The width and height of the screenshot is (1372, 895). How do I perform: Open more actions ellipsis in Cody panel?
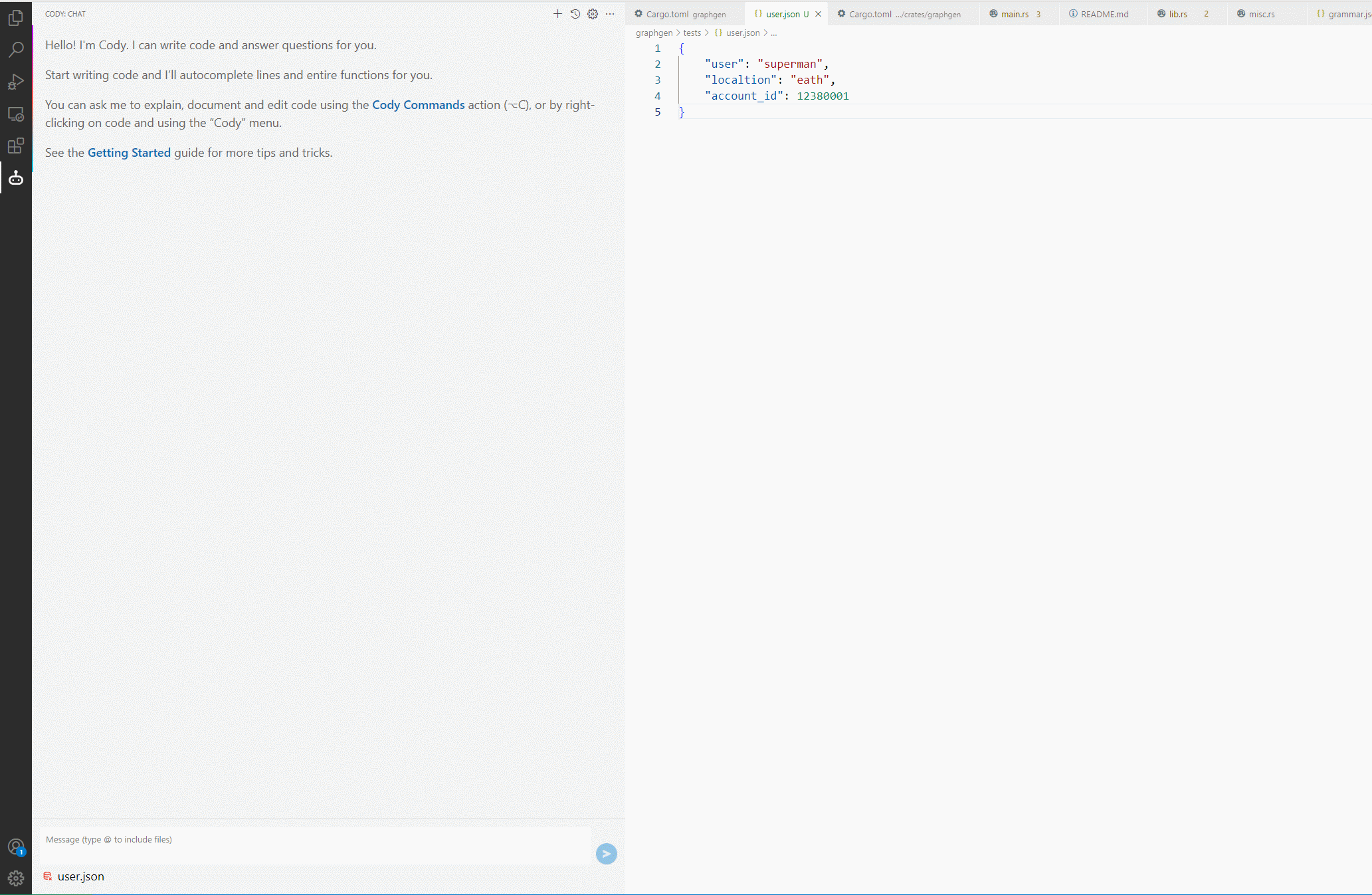[x=610, y=14]
